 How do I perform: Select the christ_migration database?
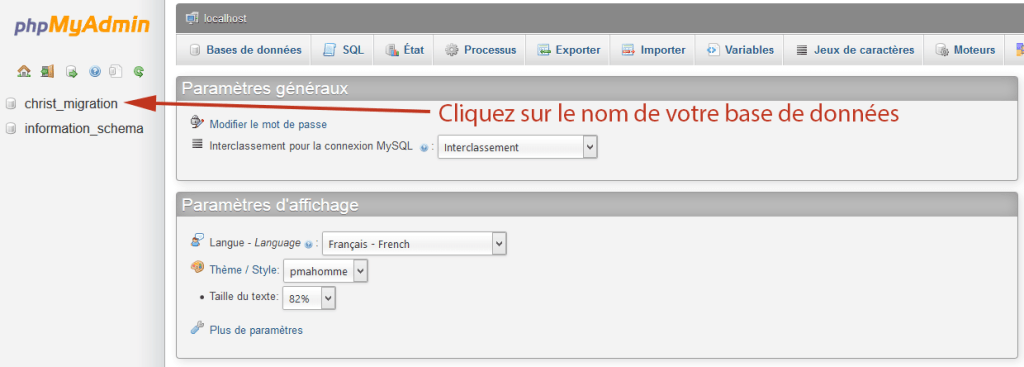(x=71, y=103)
